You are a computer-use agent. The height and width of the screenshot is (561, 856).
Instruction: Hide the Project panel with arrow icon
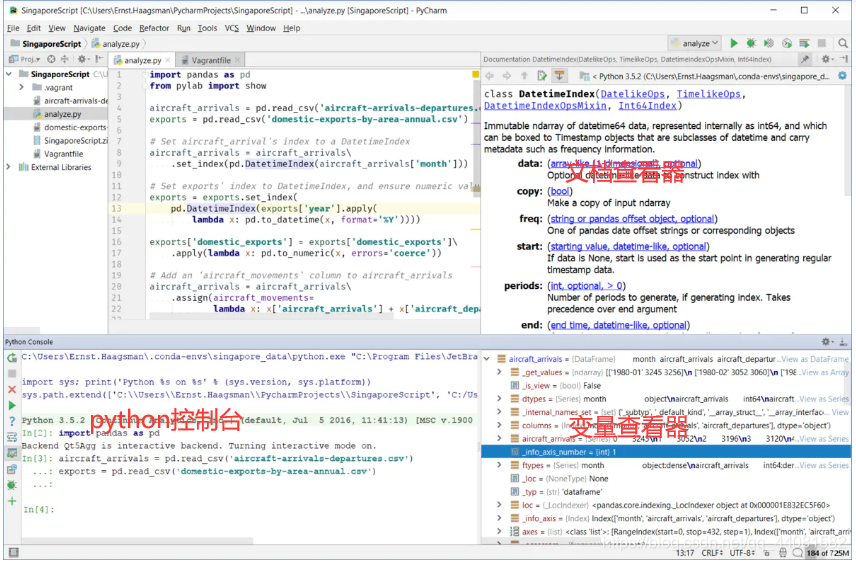(x=99, y=59)
